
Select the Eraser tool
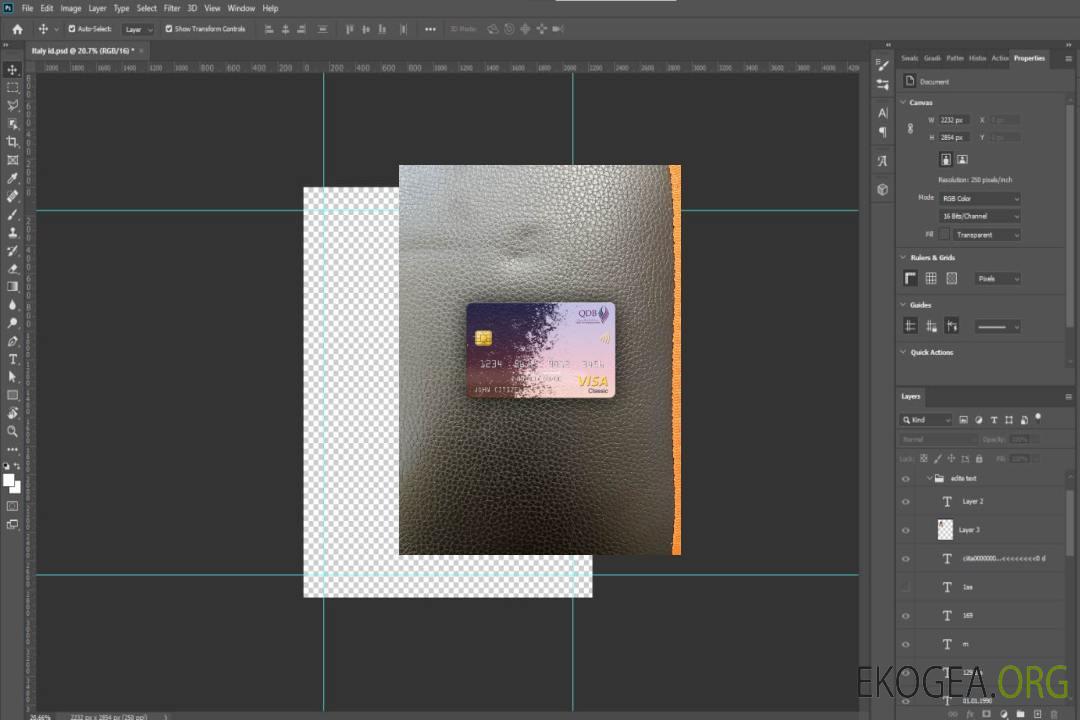[13, 268]
